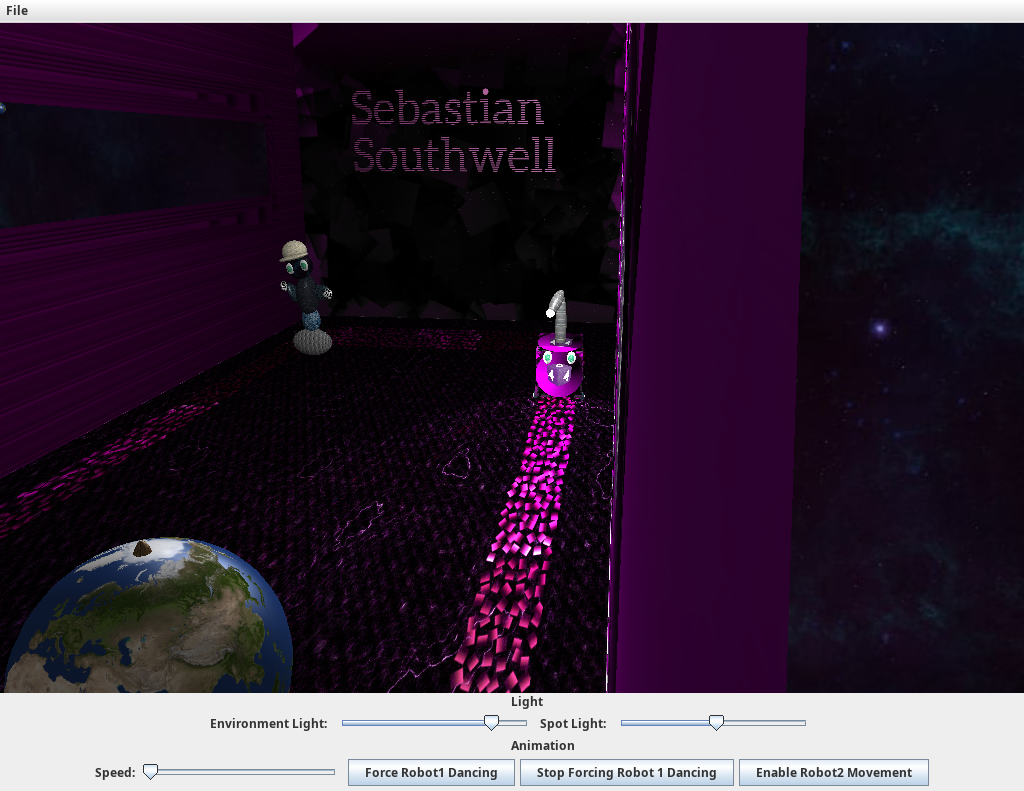Click the spinning Earth globe in scene
Image resolution: width=1024 pixels, height=791 pixels.
coord(149,615)
